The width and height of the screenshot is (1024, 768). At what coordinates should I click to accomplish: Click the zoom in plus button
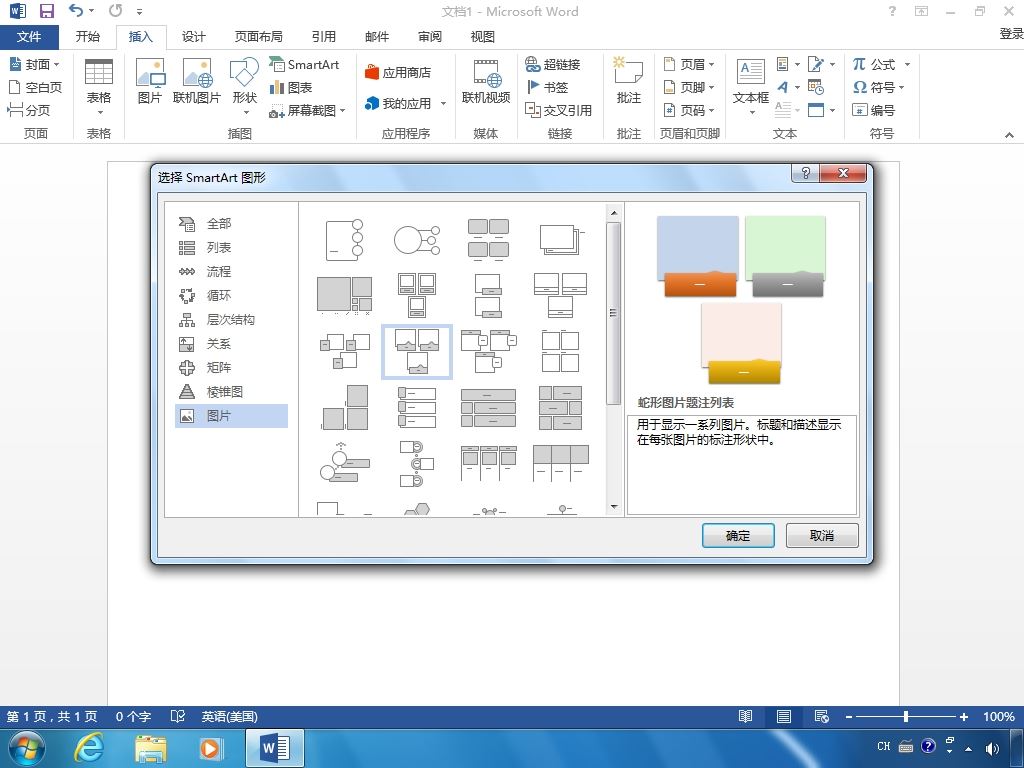coord(964,716)
